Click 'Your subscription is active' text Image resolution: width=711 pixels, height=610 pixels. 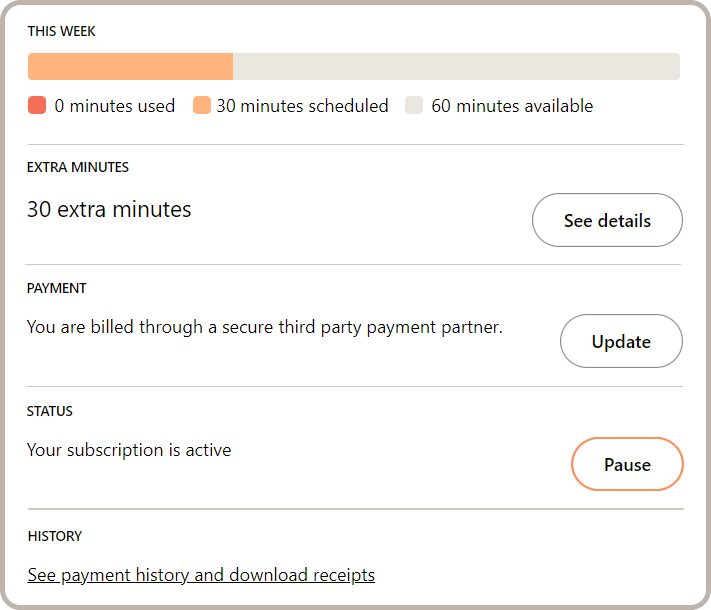tap(129, 450)
